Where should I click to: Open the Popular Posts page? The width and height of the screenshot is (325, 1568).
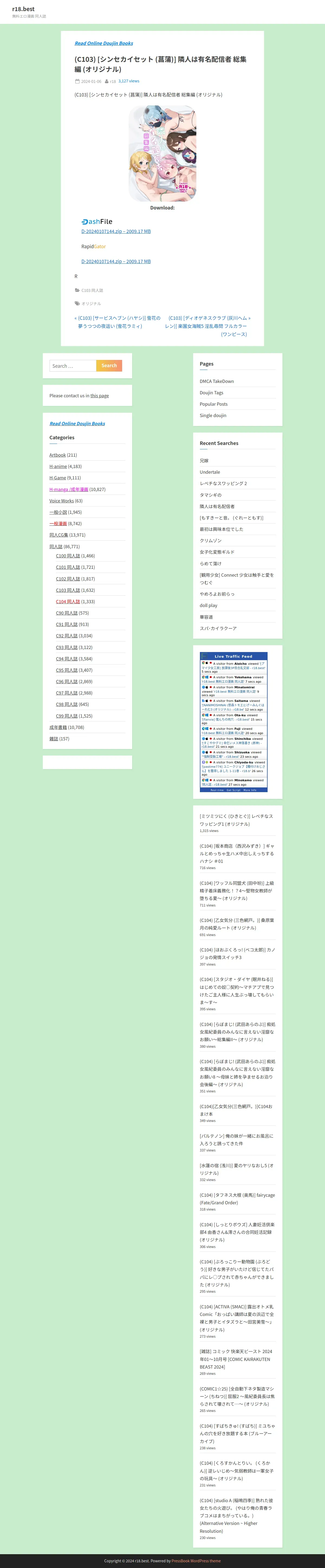click(214, 404)
